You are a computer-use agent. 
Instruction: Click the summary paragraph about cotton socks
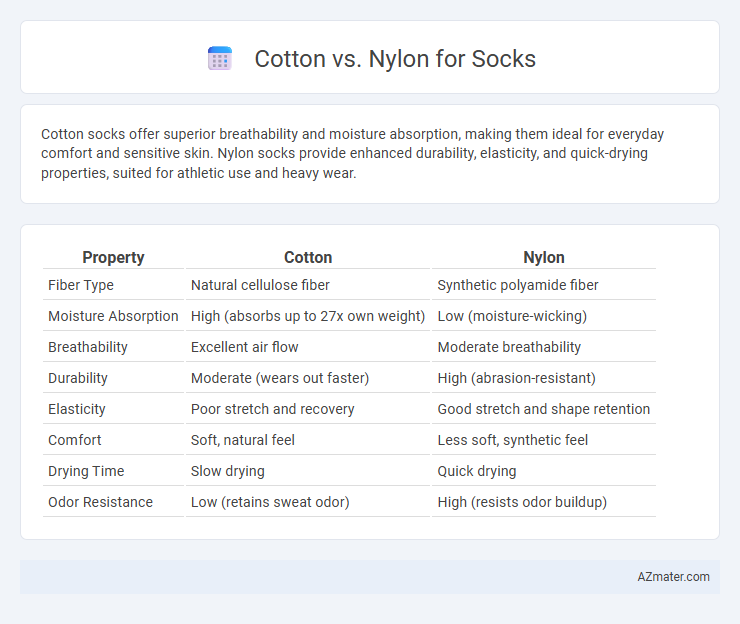tap(352, 153)
